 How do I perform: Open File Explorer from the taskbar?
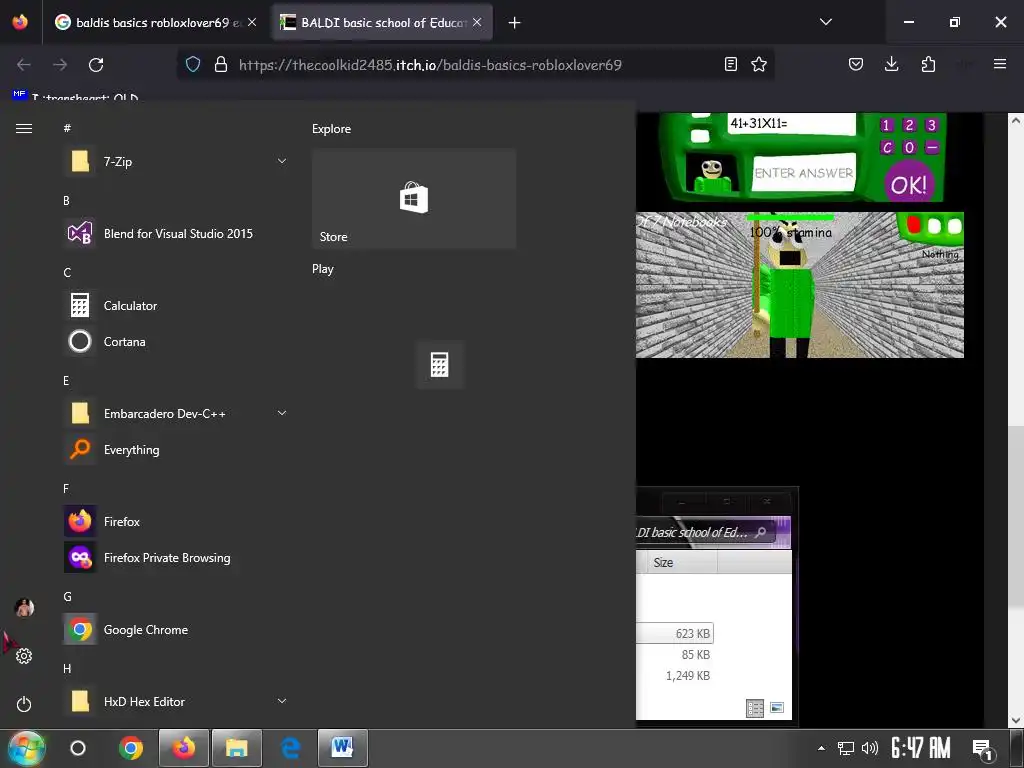pos(237,748)
